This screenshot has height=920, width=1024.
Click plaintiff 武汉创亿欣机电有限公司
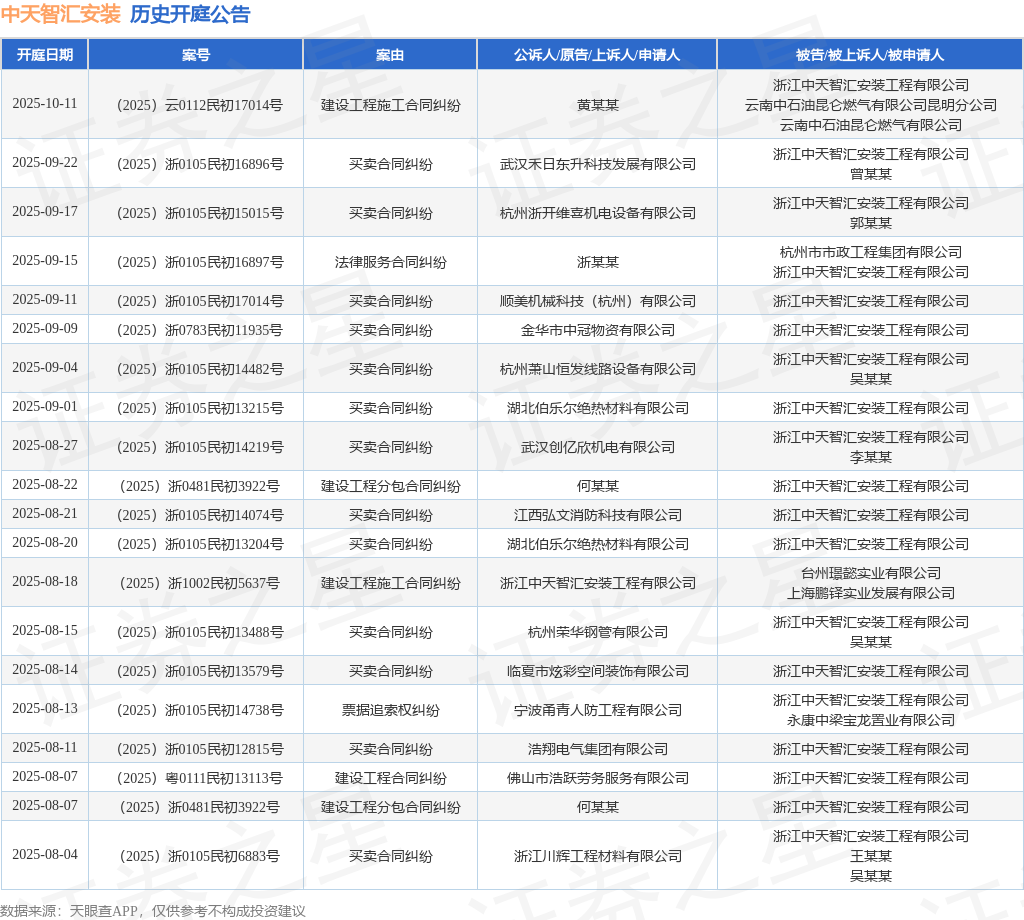598,447
